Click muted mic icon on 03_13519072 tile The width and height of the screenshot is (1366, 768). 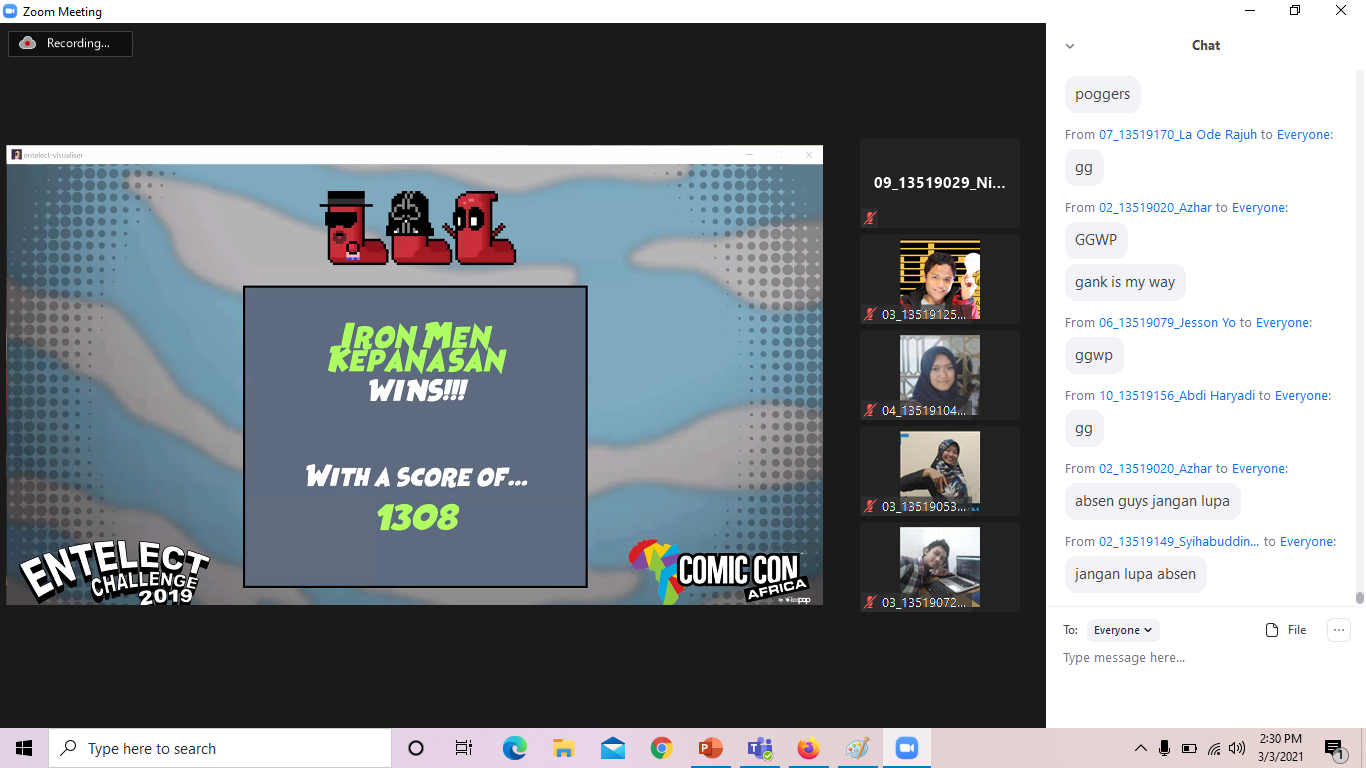(x=870, y=602)
